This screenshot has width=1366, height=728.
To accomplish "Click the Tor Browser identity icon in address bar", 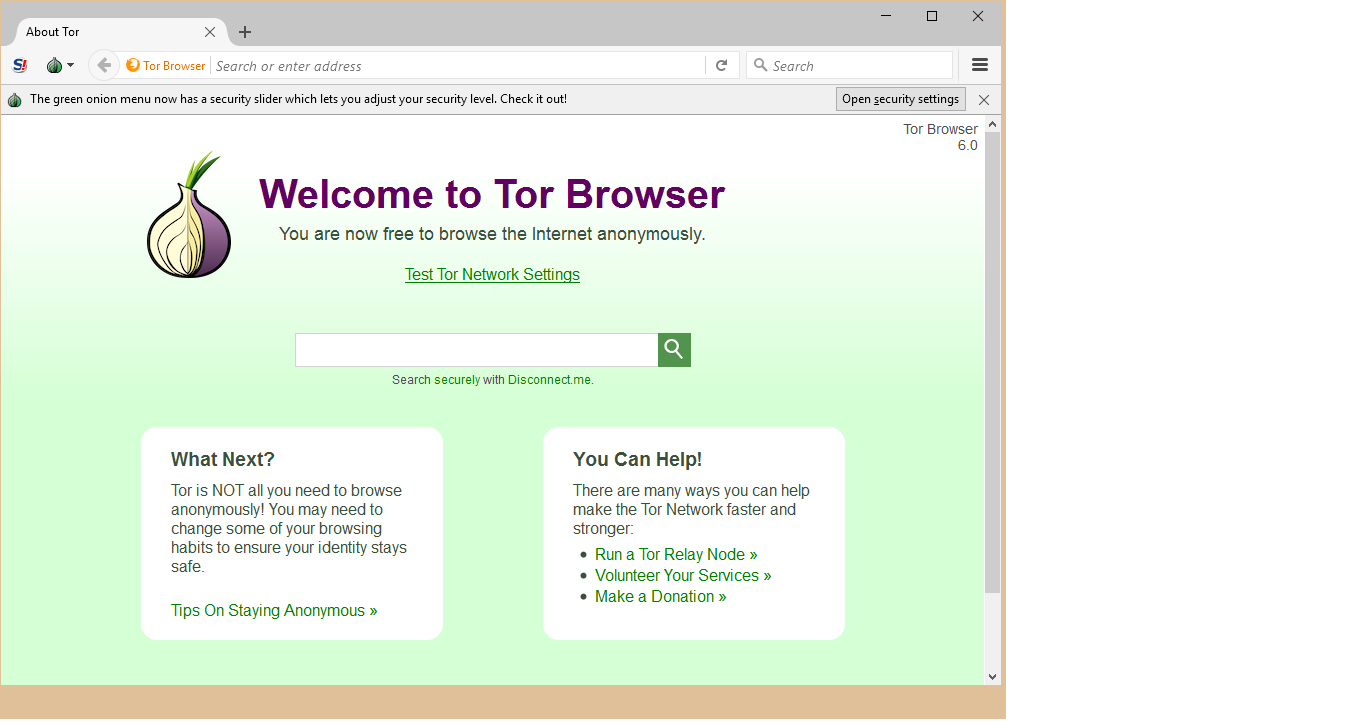I will [x=166, y=66].
